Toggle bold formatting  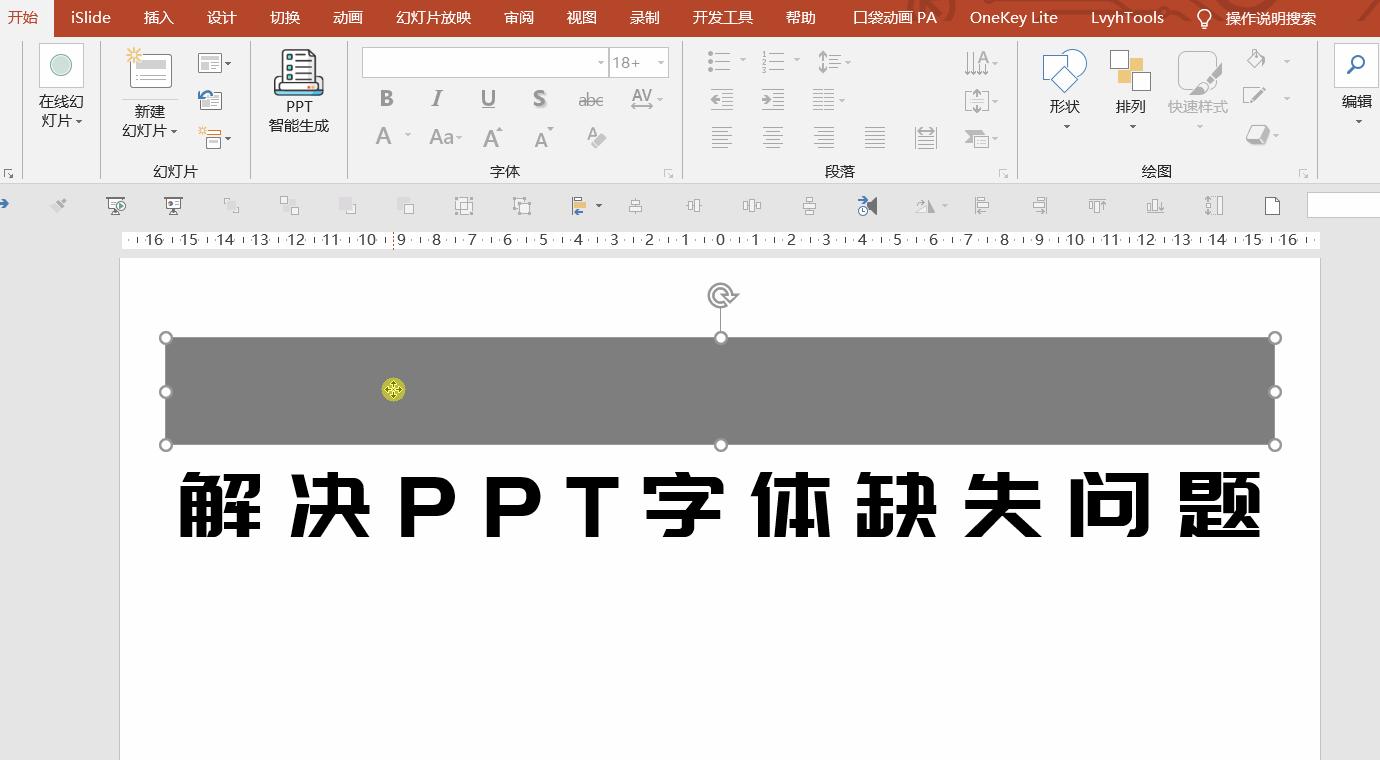pyautogui.click(x=386, y=98)
